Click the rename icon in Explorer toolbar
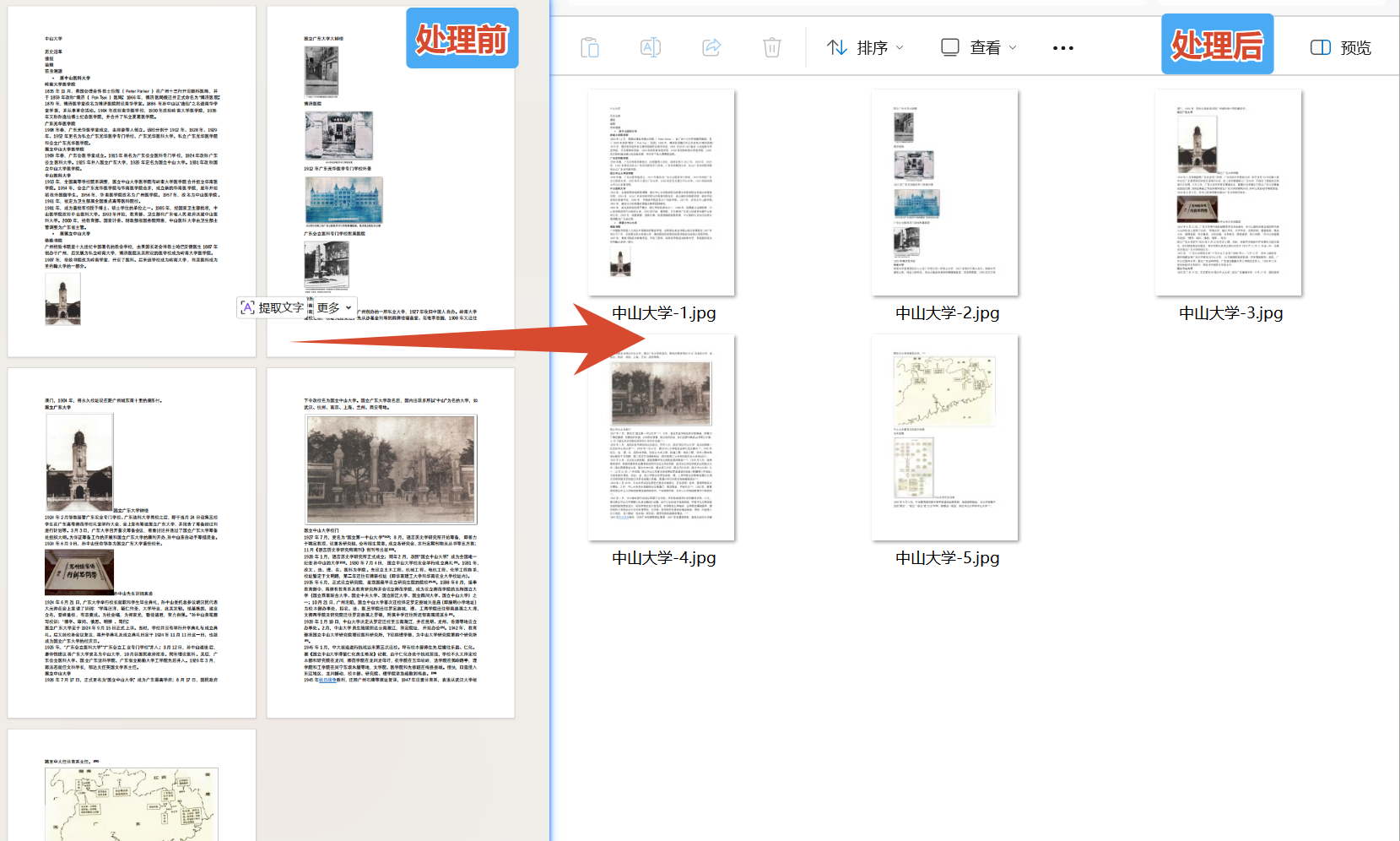This screenshot has height=841, width=1400. (651, 47)
